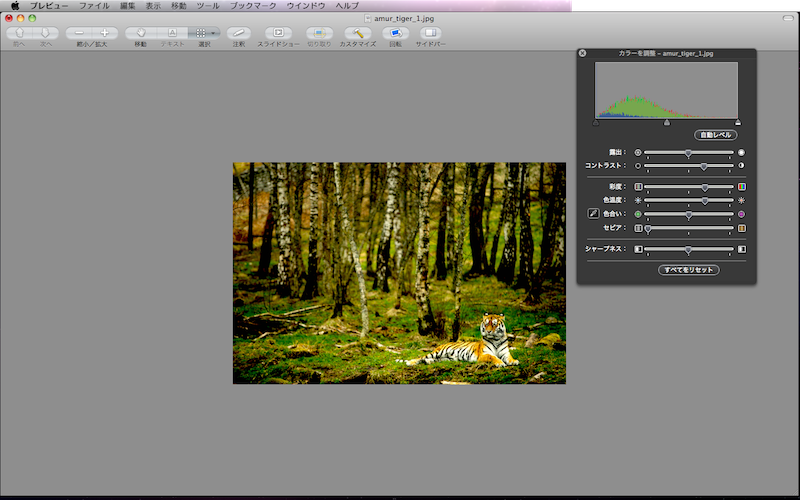
Task: Pick the eyedropper tool beside 色合い
Action: [593, 214]
